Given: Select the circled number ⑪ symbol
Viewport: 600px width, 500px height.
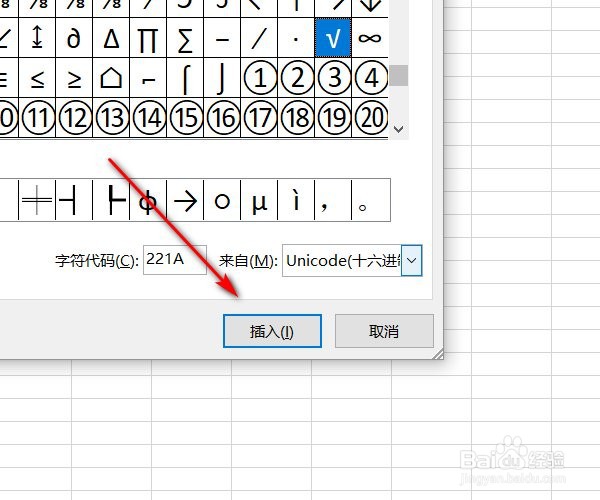Looking at the screenshot, I should (37, 117).
